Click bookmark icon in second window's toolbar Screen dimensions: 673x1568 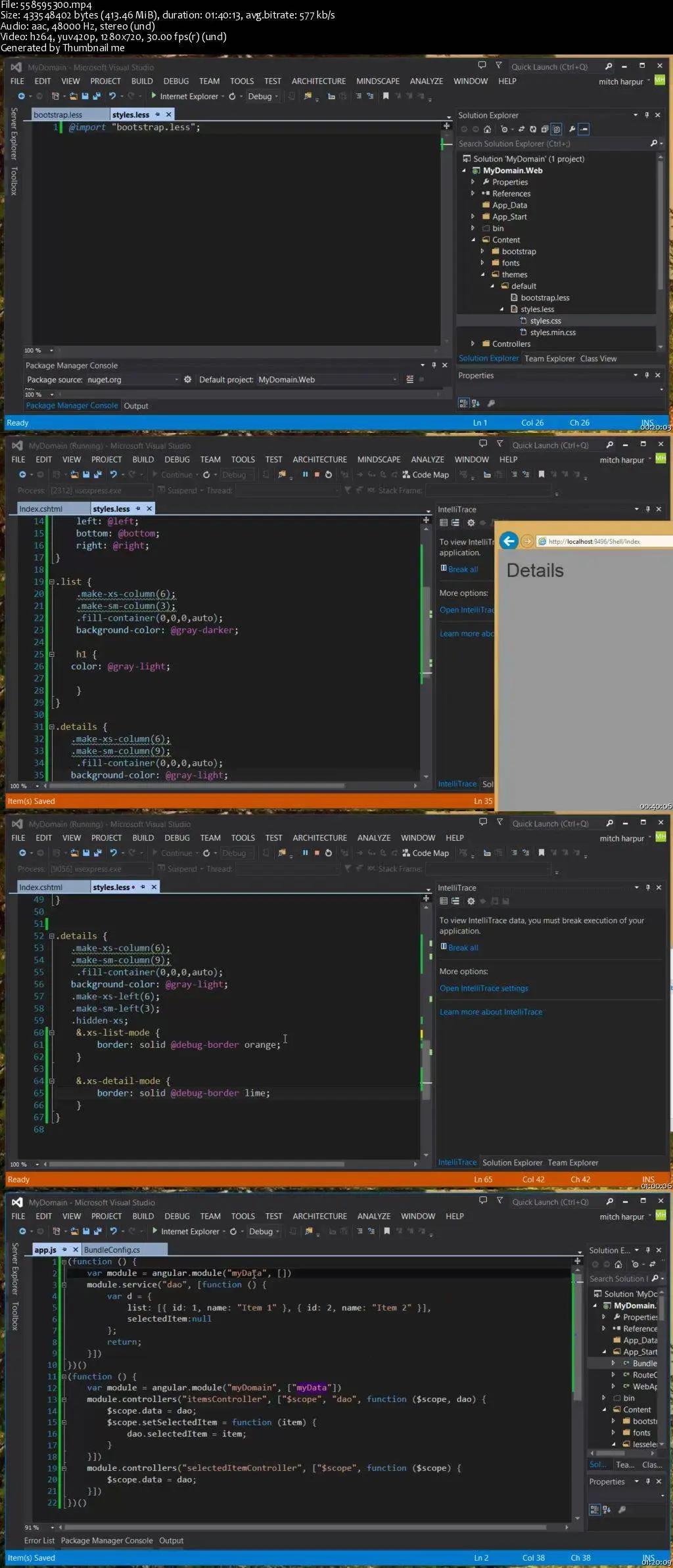pyautogui.click(x=541, y=475)
